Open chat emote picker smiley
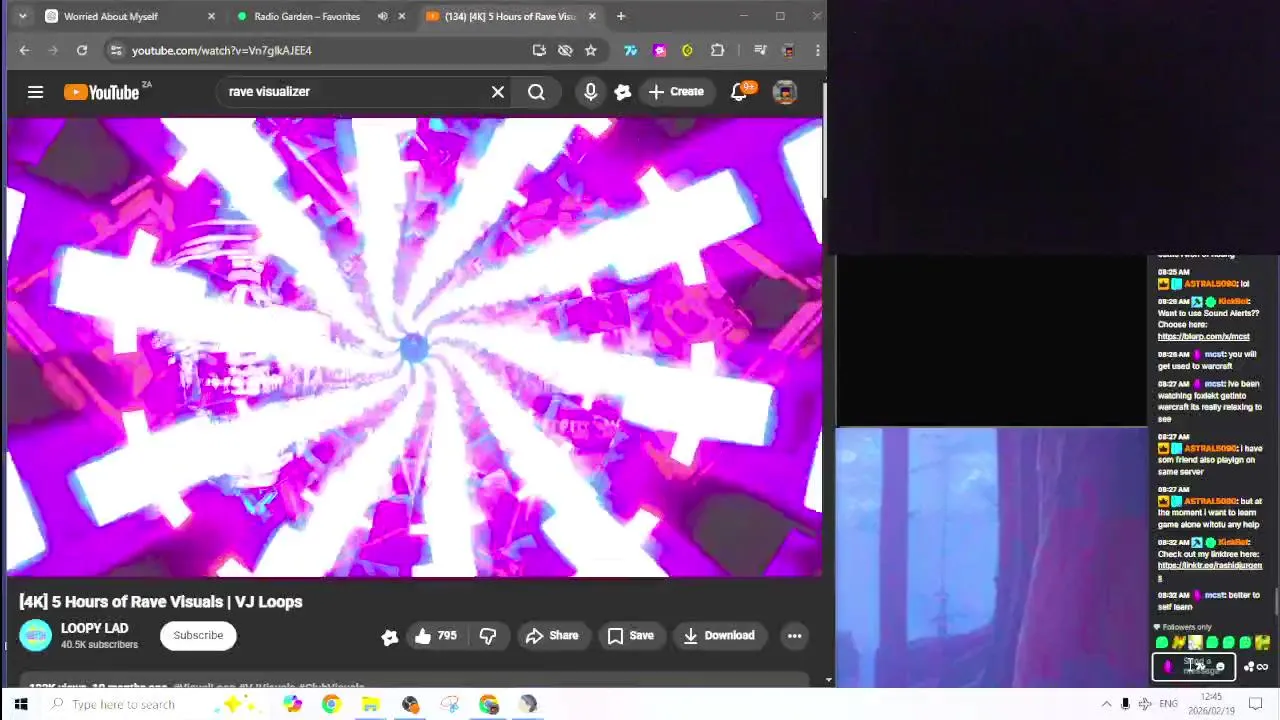Screen dimensions: 1280x720 click(x=1220, y=667)
